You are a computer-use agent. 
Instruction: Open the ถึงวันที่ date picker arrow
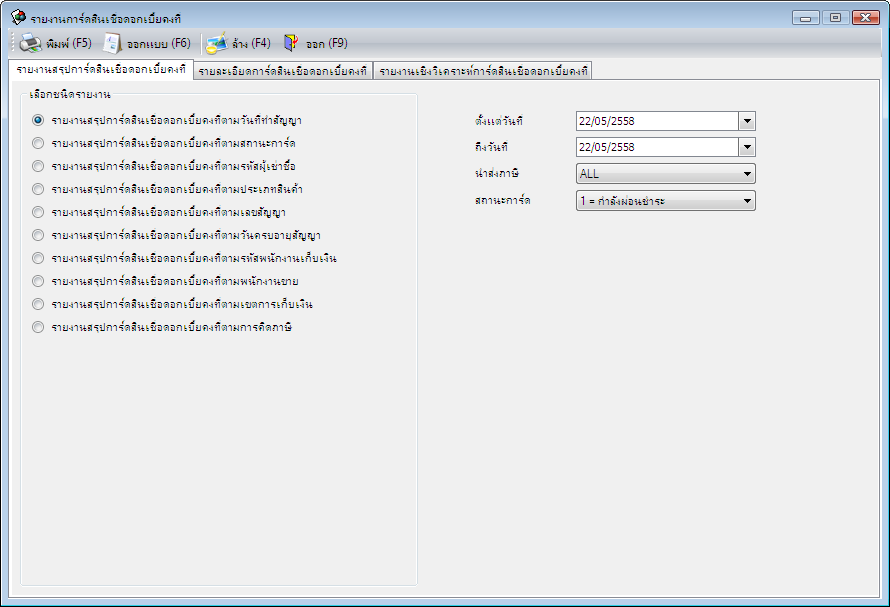pos(747,147)
